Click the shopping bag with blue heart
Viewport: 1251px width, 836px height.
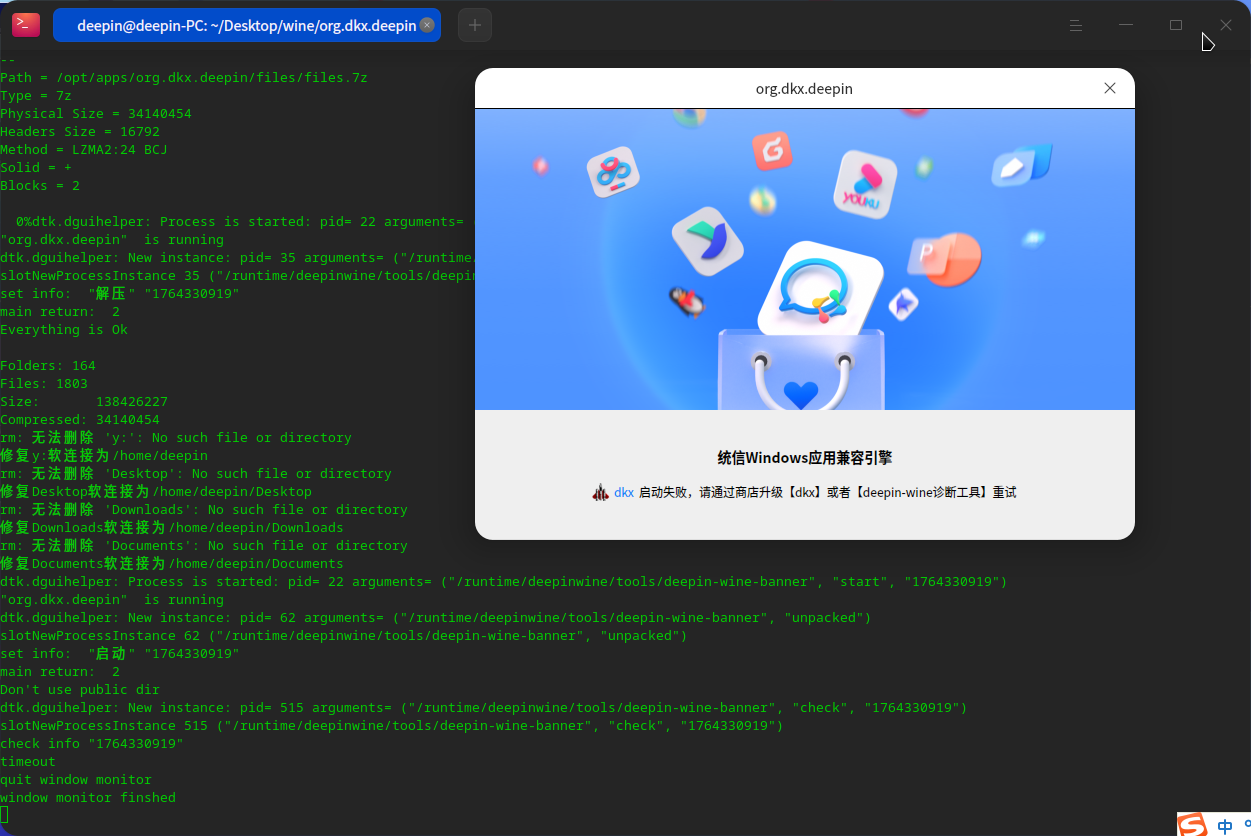coord(801,370)
